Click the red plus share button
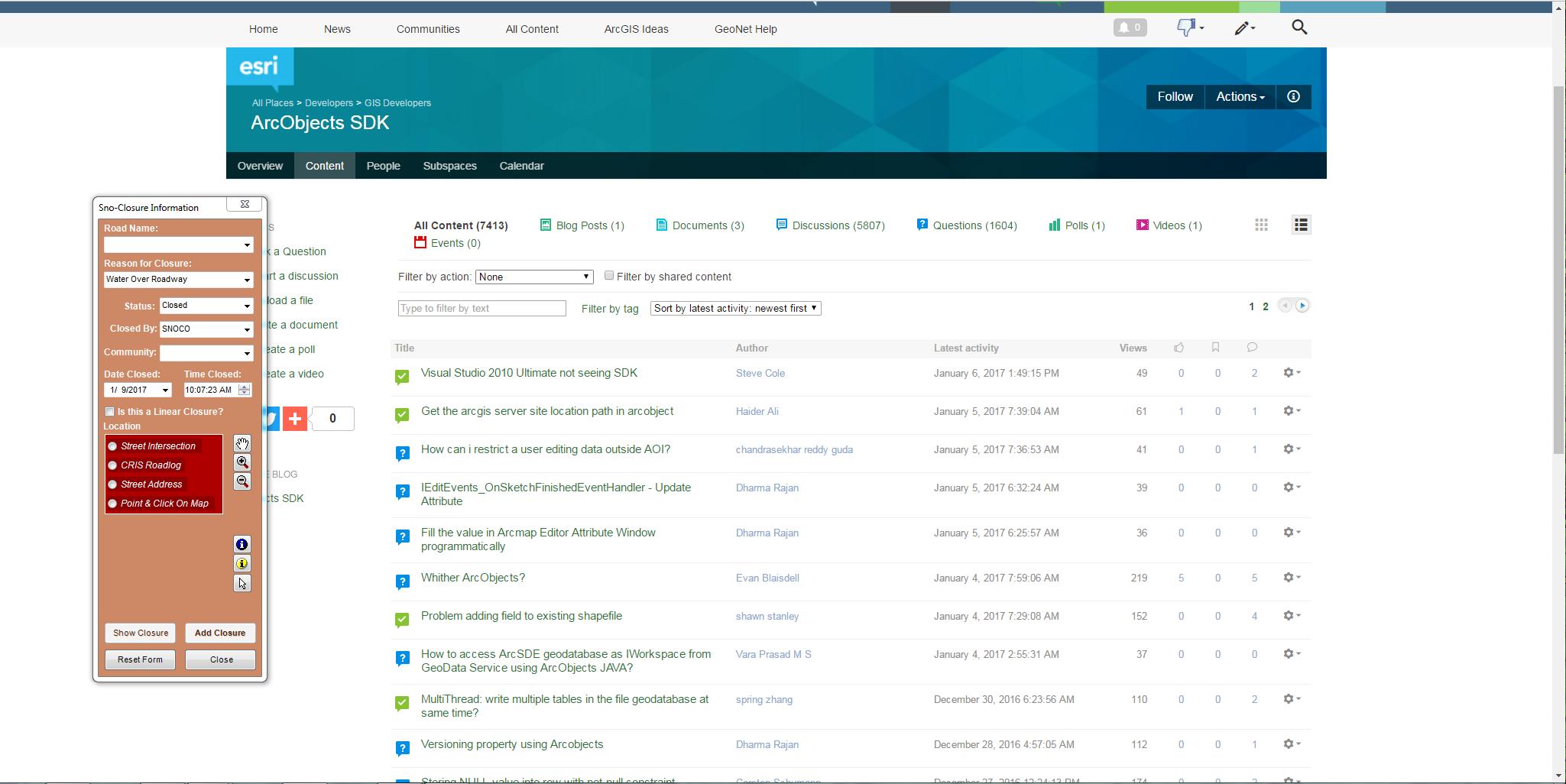The height and width of the screenshot is (784, 1566). click(295, 419)
